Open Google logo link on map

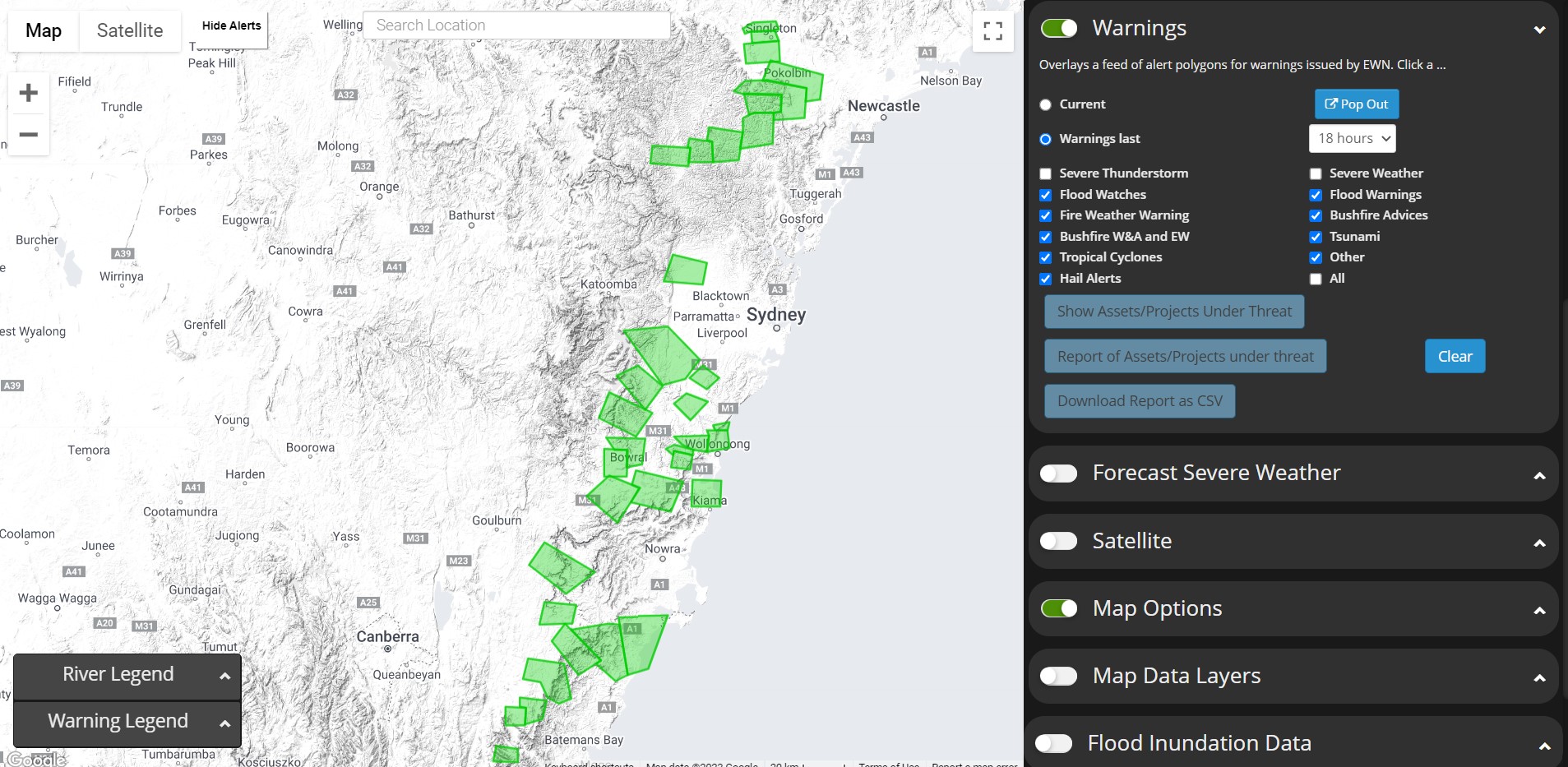37,759
